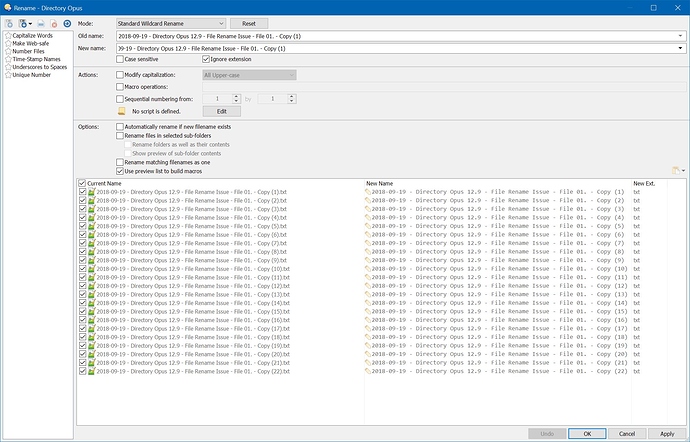
Task: Expand the New name history dropdown arrow
Action: pyautogui.click(x=680, y=48)
